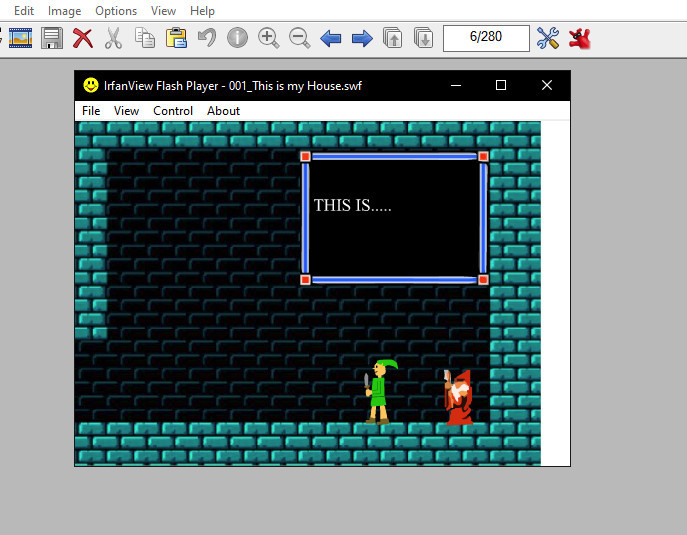
Task: Open the image Information icon
Action: [x=237, y=38]
